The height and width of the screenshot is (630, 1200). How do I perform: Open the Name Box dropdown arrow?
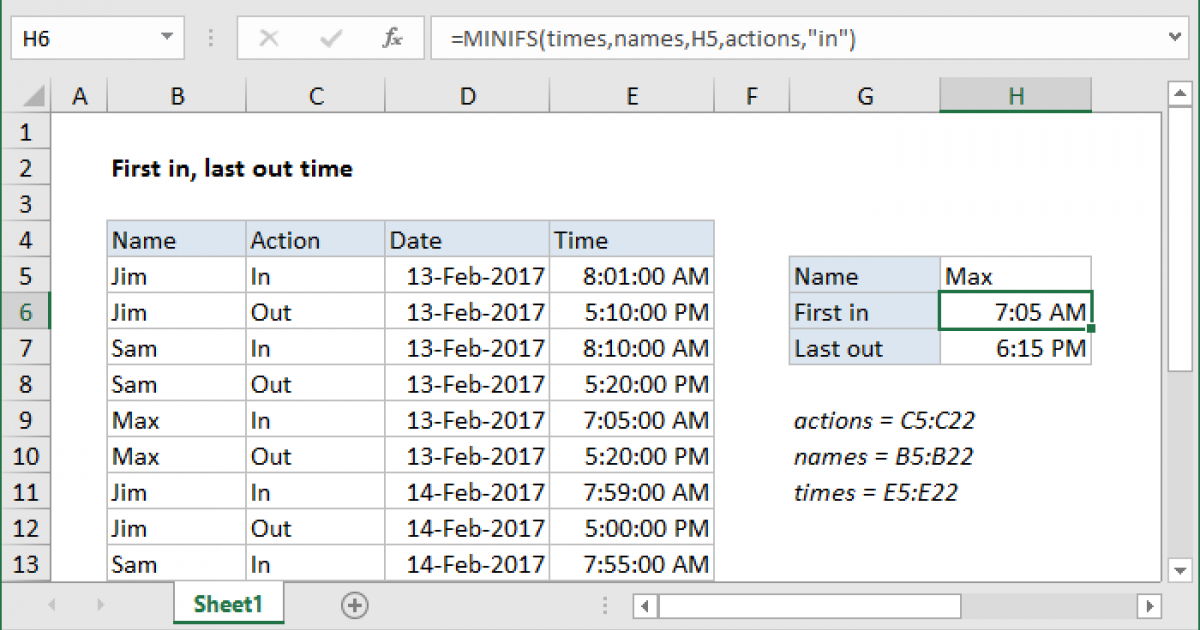[167, 37]
